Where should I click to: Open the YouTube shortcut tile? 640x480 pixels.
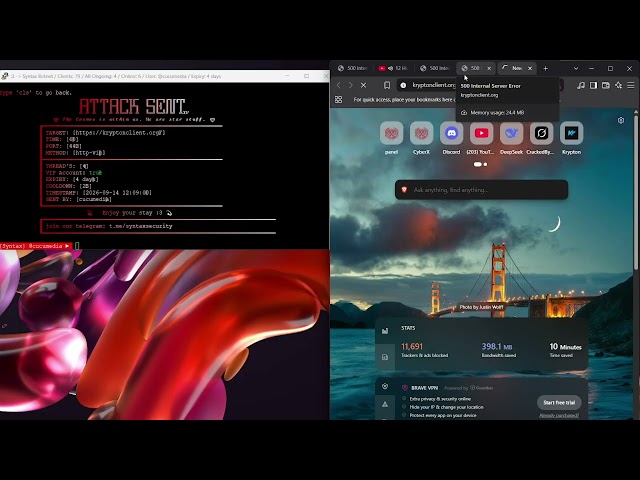coord(481,133)
